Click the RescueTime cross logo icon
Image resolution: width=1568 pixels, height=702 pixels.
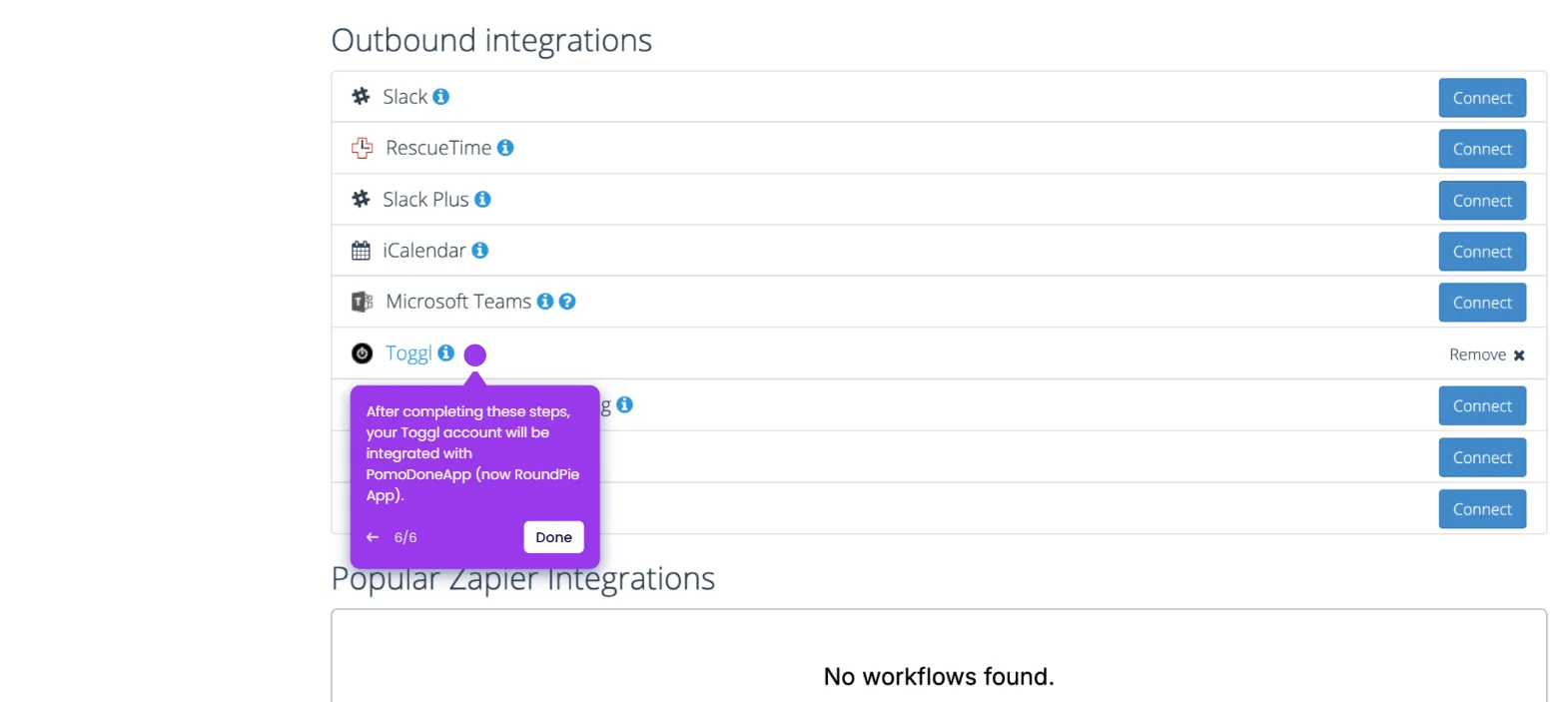[x=362, y=148]
